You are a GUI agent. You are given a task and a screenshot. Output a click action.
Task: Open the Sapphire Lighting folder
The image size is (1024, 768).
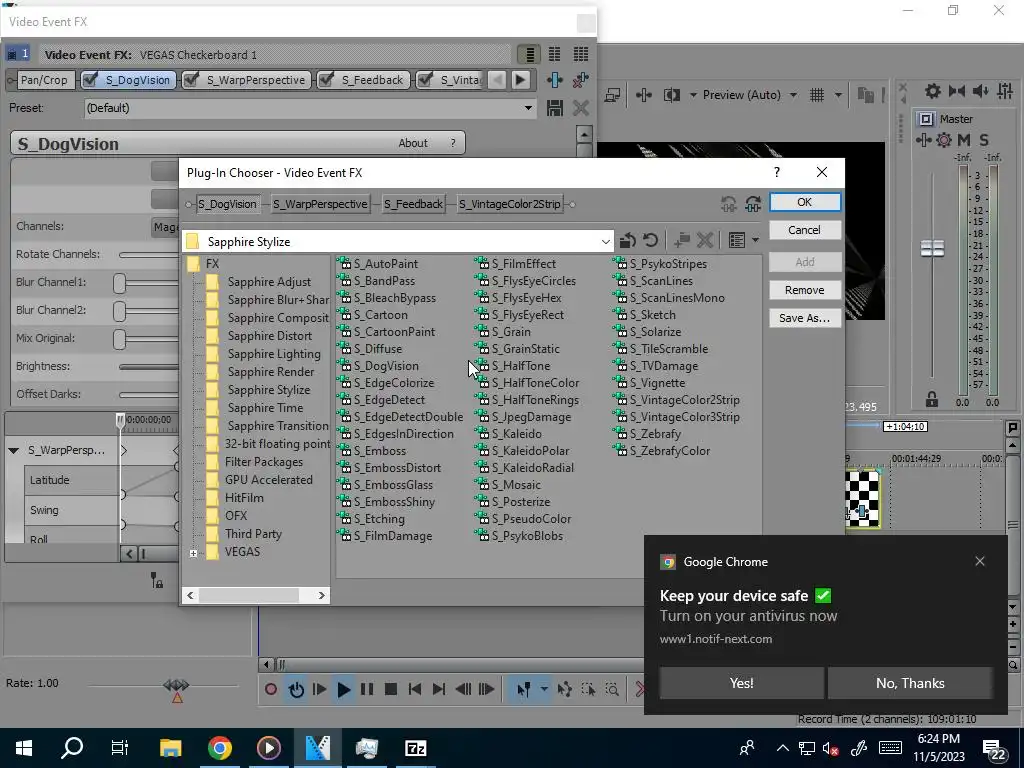point(274,354)
